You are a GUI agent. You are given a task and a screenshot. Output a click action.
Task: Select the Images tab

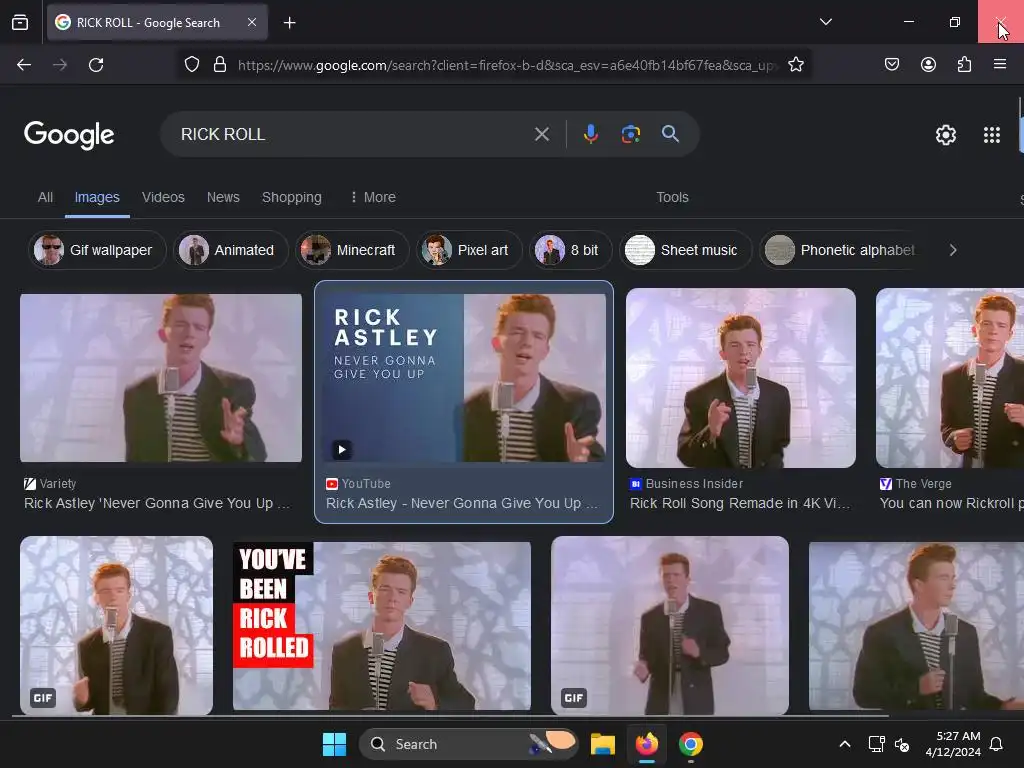(97, 197)
